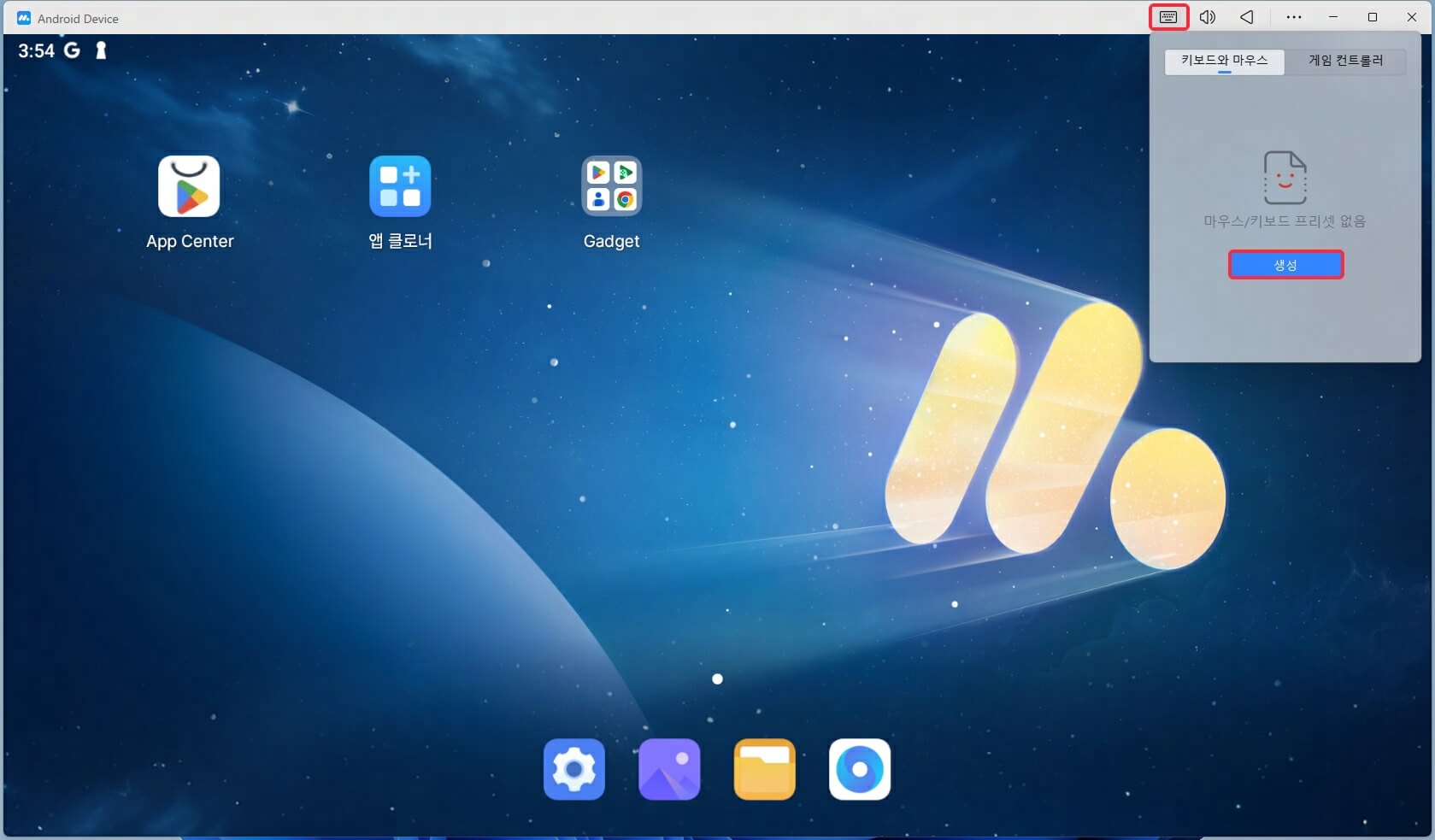Toggle the volume speaker icon

coord(1207,17)
